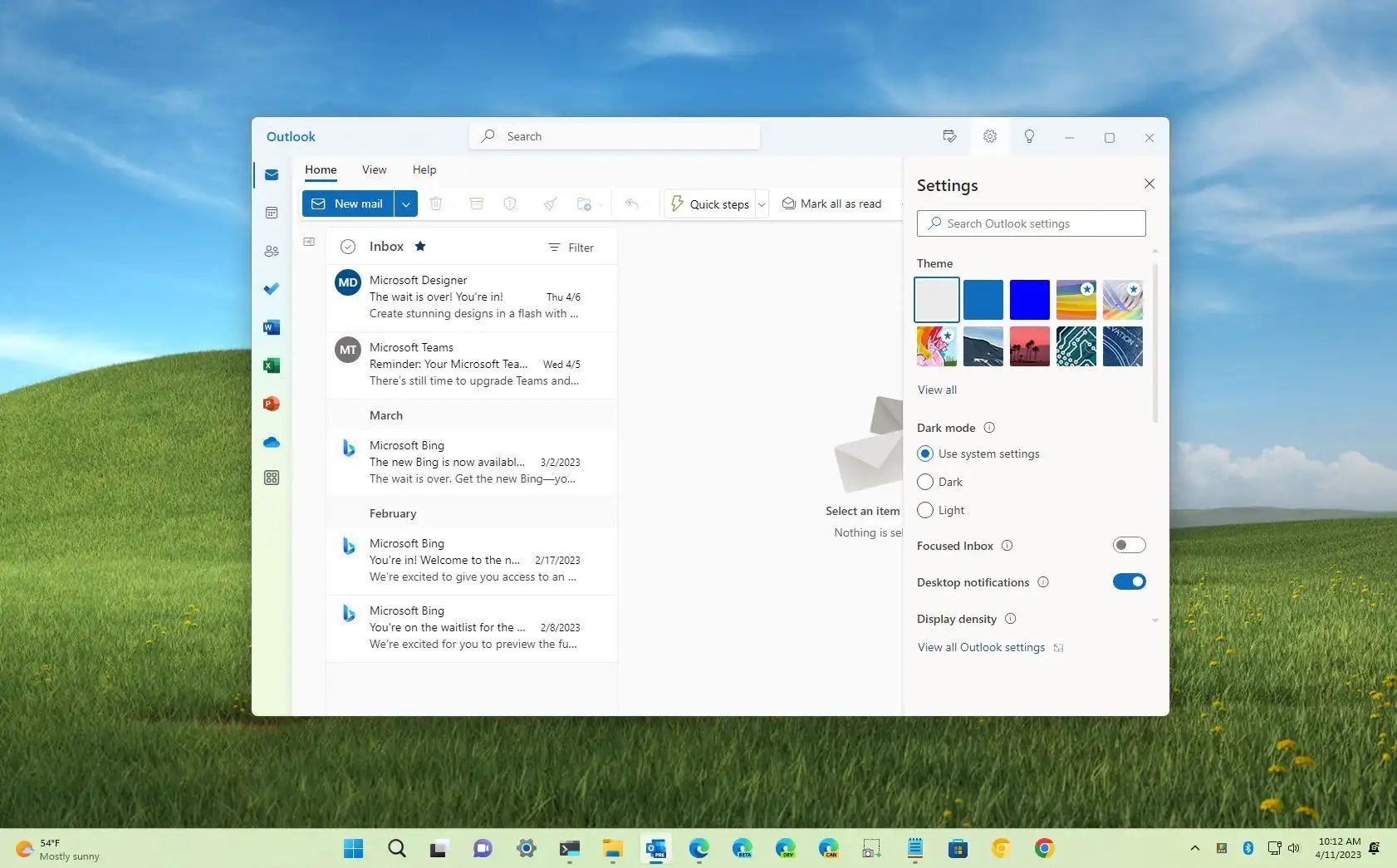Open the Help tab
This screenshot has height=868, width=1397.
(424, 169)
